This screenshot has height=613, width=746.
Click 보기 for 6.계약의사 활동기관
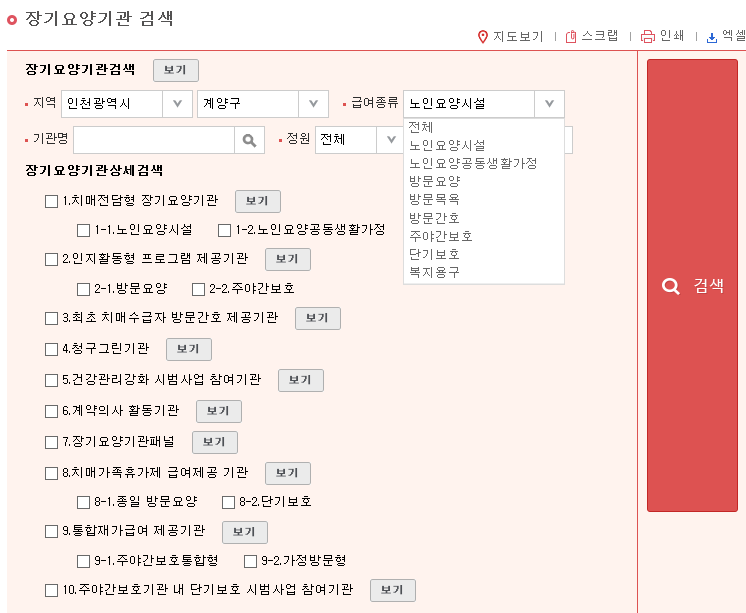click(219, 411)
